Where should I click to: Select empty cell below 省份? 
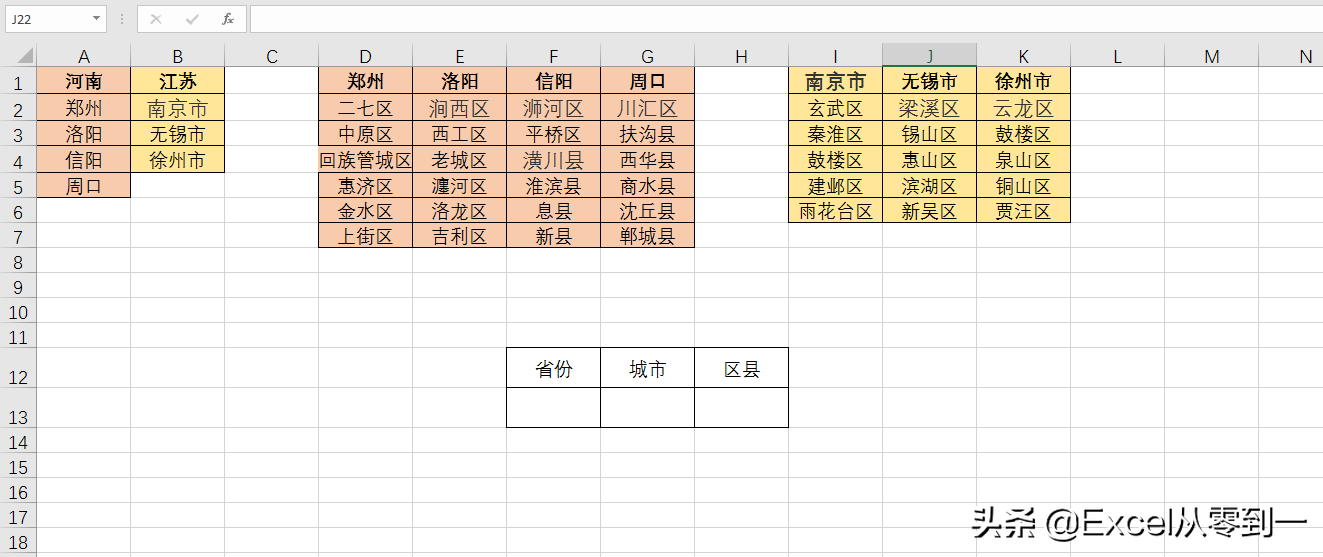553,408
